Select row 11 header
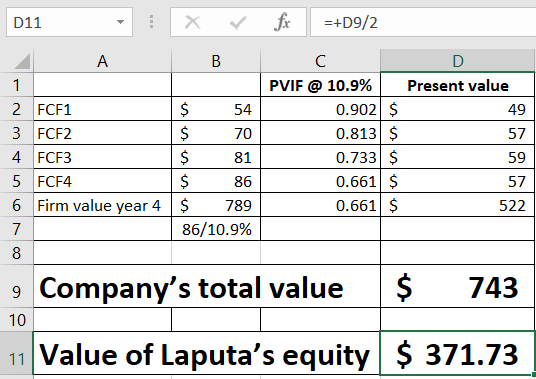Viewport: 536px width, 379px height. point(16,353)
